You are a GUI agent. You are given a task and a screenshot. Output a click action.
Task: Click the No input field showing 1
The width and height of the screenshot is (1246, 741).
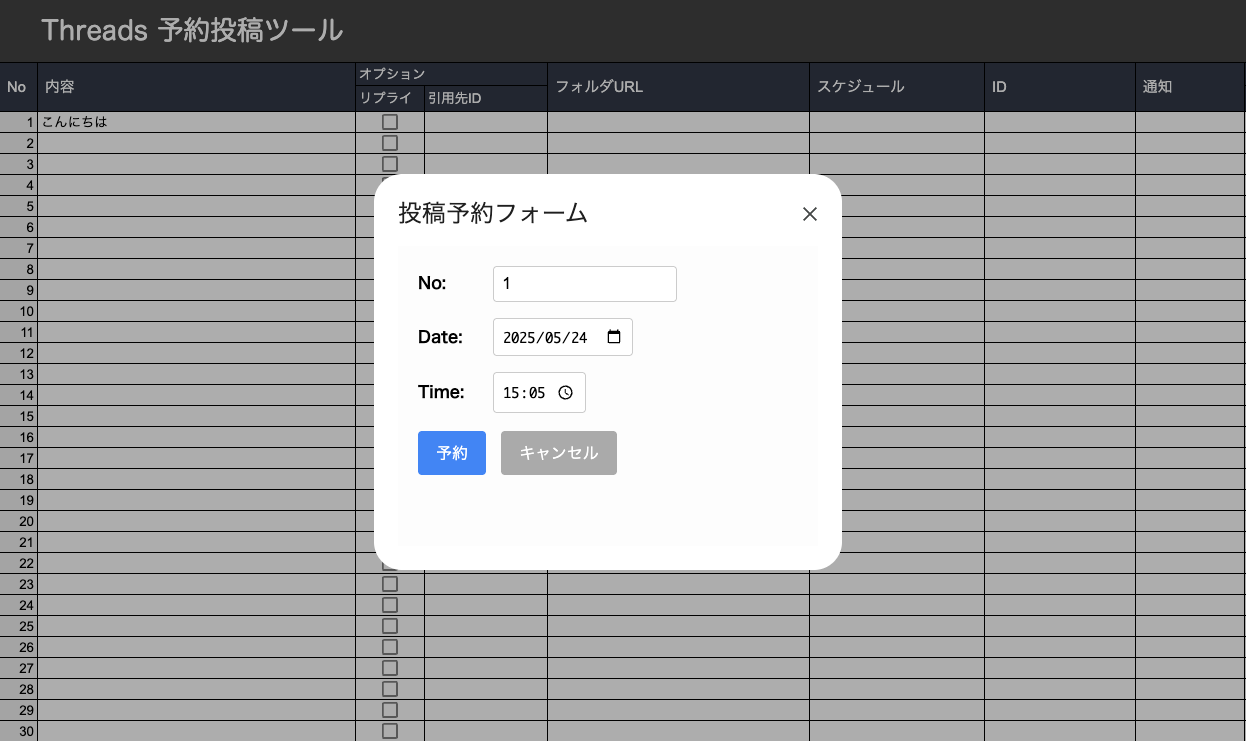point(585,284)
